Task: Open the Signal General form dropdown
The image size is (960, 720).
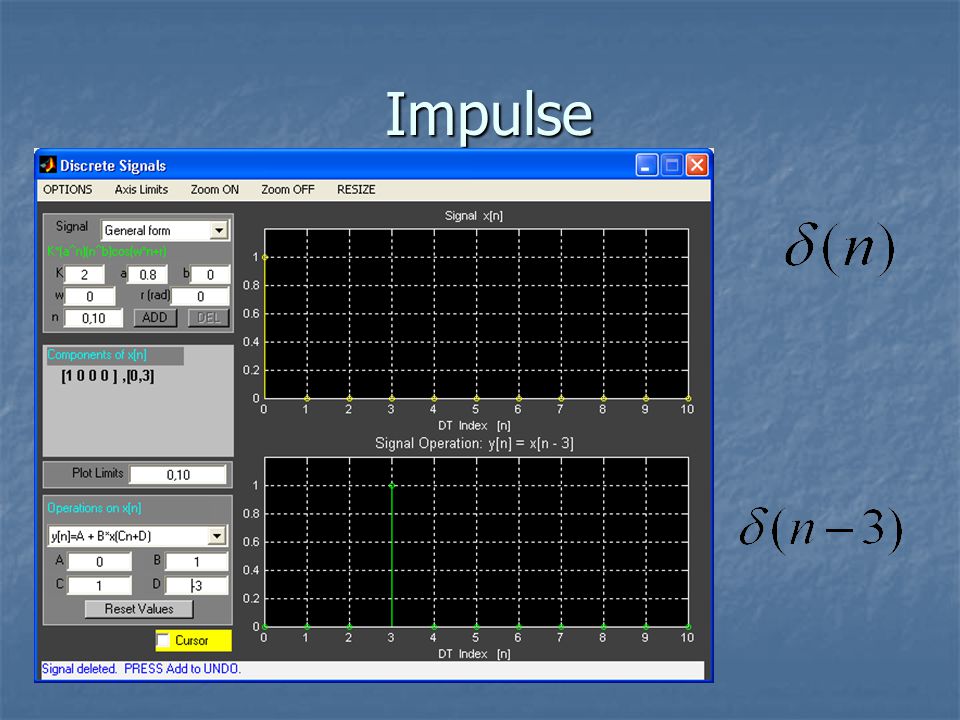Action: [165, 230]
